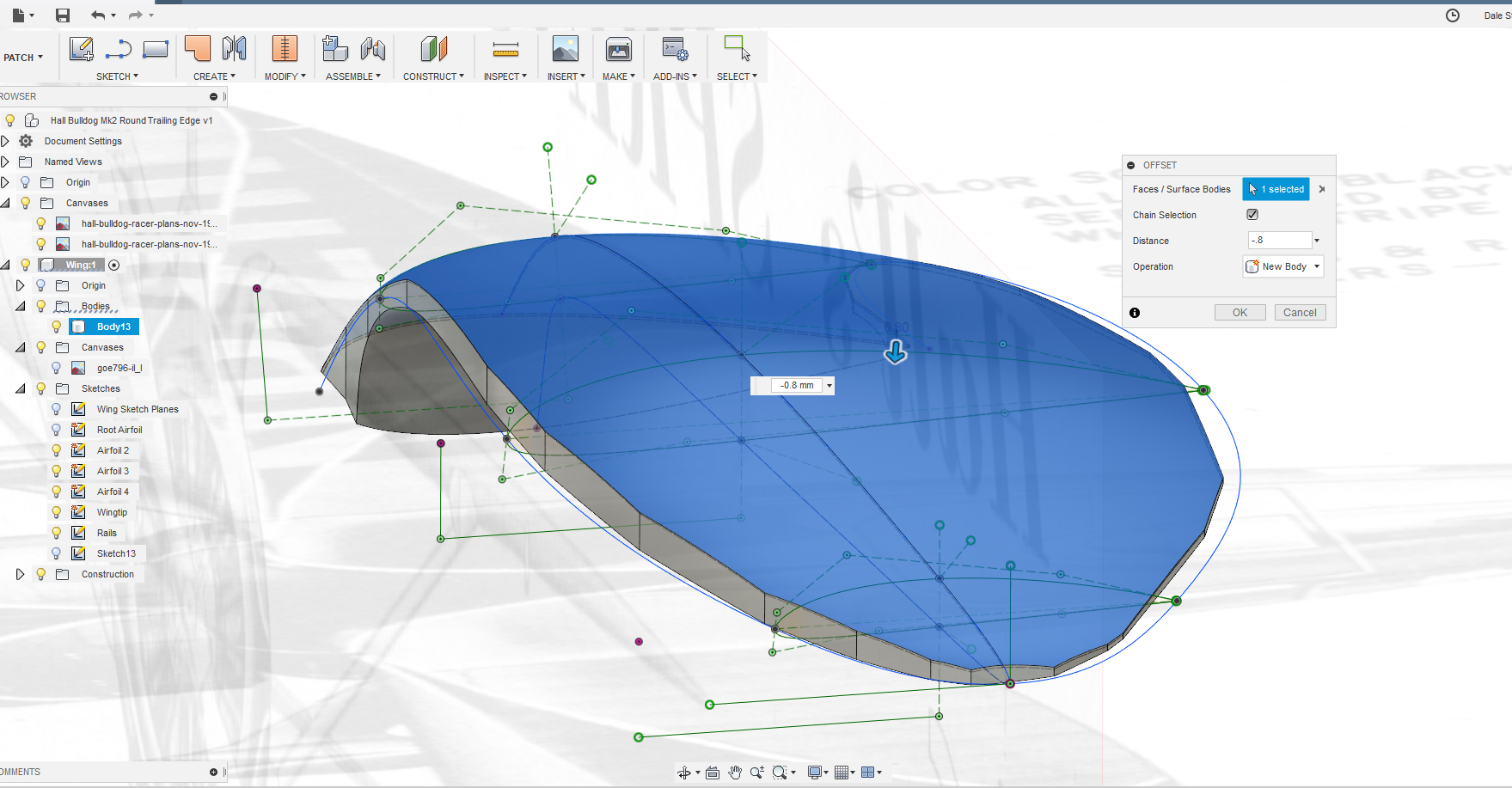The height and width of the screenshot is (788, 1512).
Task: Uncheck Chain Selection in Offset dialog
Action: pyautogui.click(x=1252, y=214)
